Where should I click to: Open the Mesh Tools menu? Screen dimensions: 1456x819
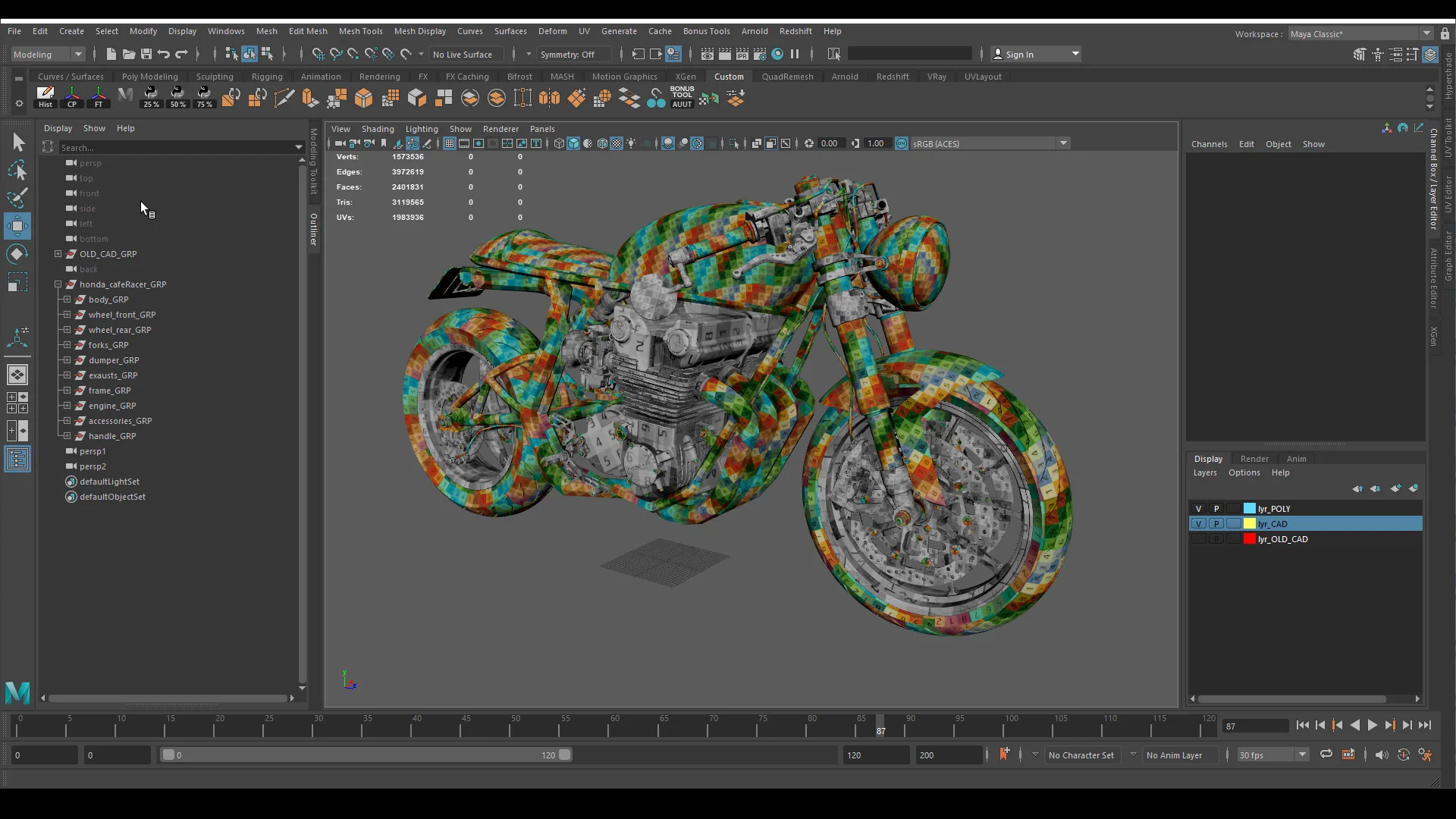point(361,31)
